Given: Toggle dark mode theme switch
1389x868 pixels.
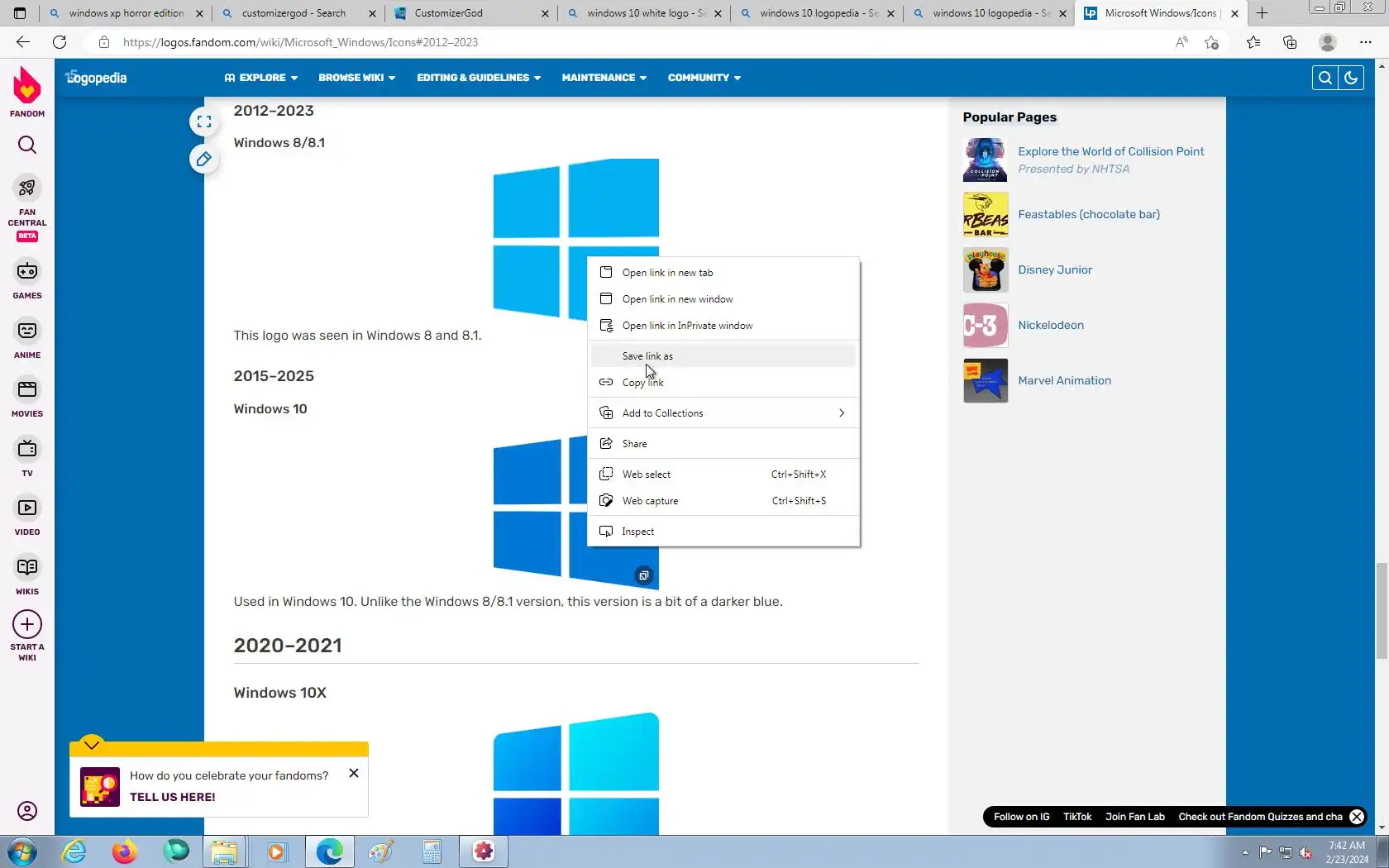Looking at the screenshot, I should pyautogui.click(x=1351, y=78).
